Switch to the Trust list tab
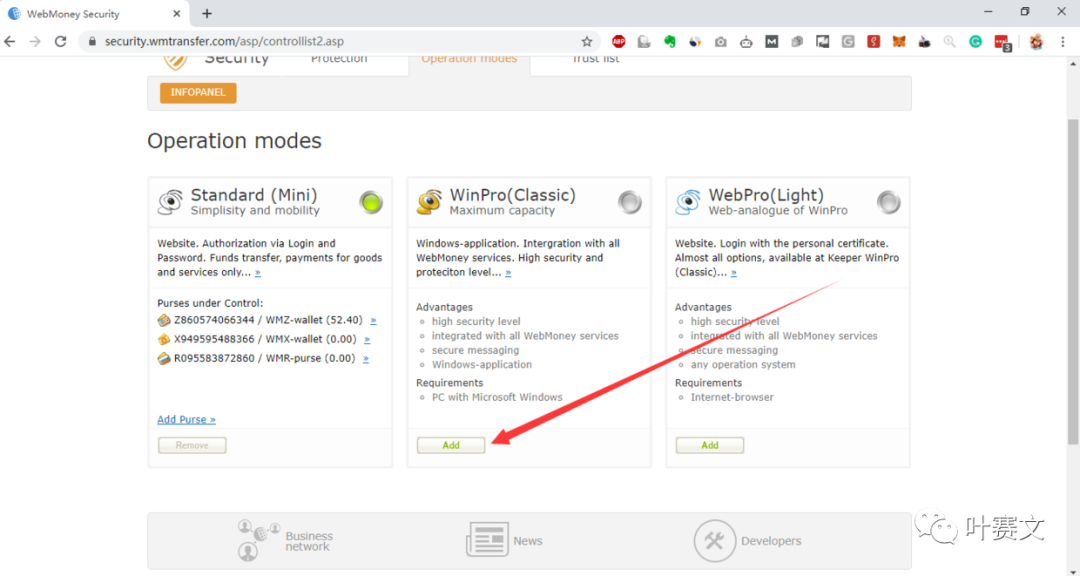The width and height of the screenshot is (1080, 576). point(595,60)
